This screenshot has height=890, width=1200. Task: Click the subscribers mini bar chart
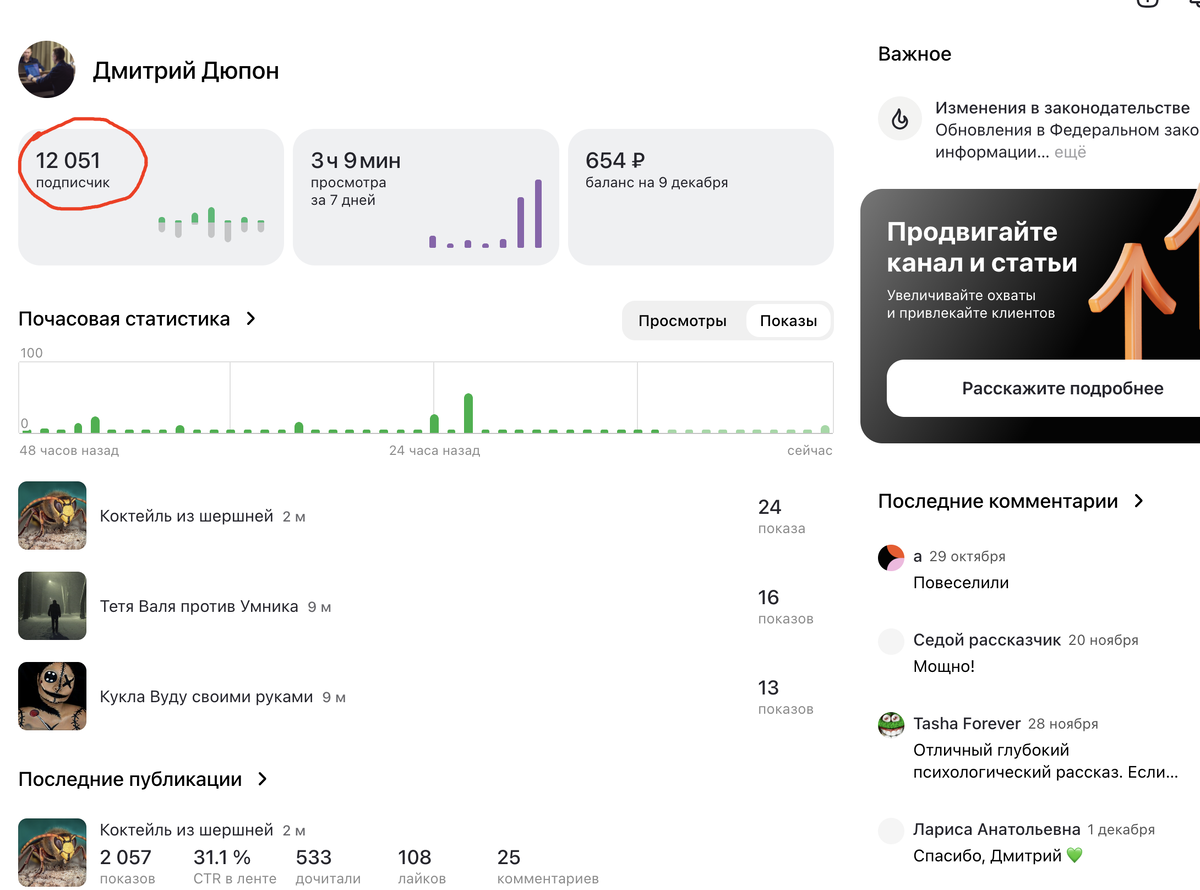[211, 225]
